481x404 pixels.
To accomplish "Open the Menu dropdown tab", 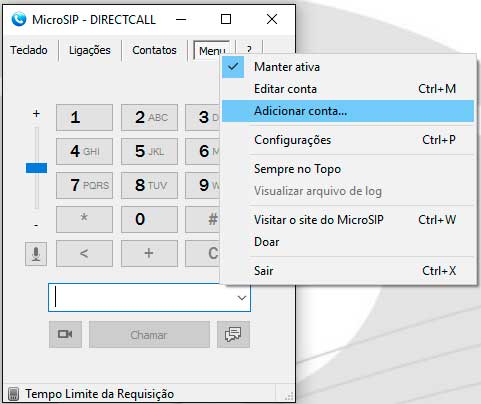I will click(212, 51).
